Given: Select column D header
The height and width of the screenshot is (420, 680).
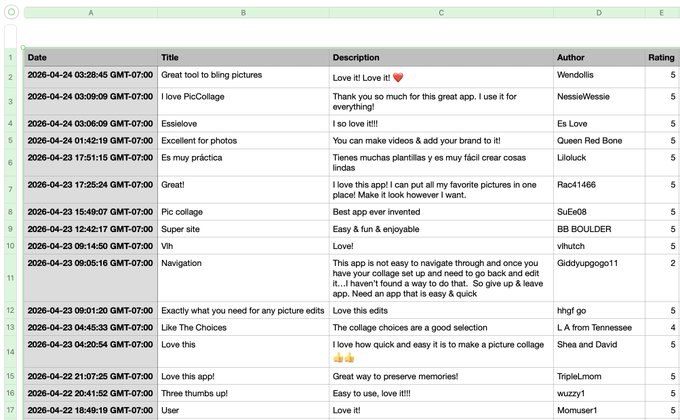Looking at the screenshot, I should pos(599,13).
